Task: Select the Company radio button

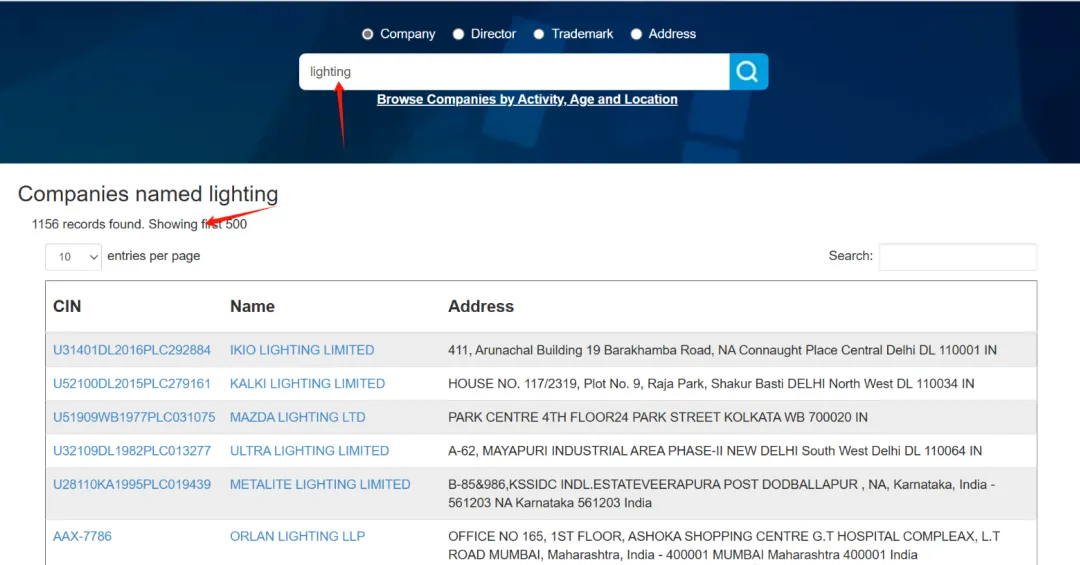Action: [x=368, y=34]
